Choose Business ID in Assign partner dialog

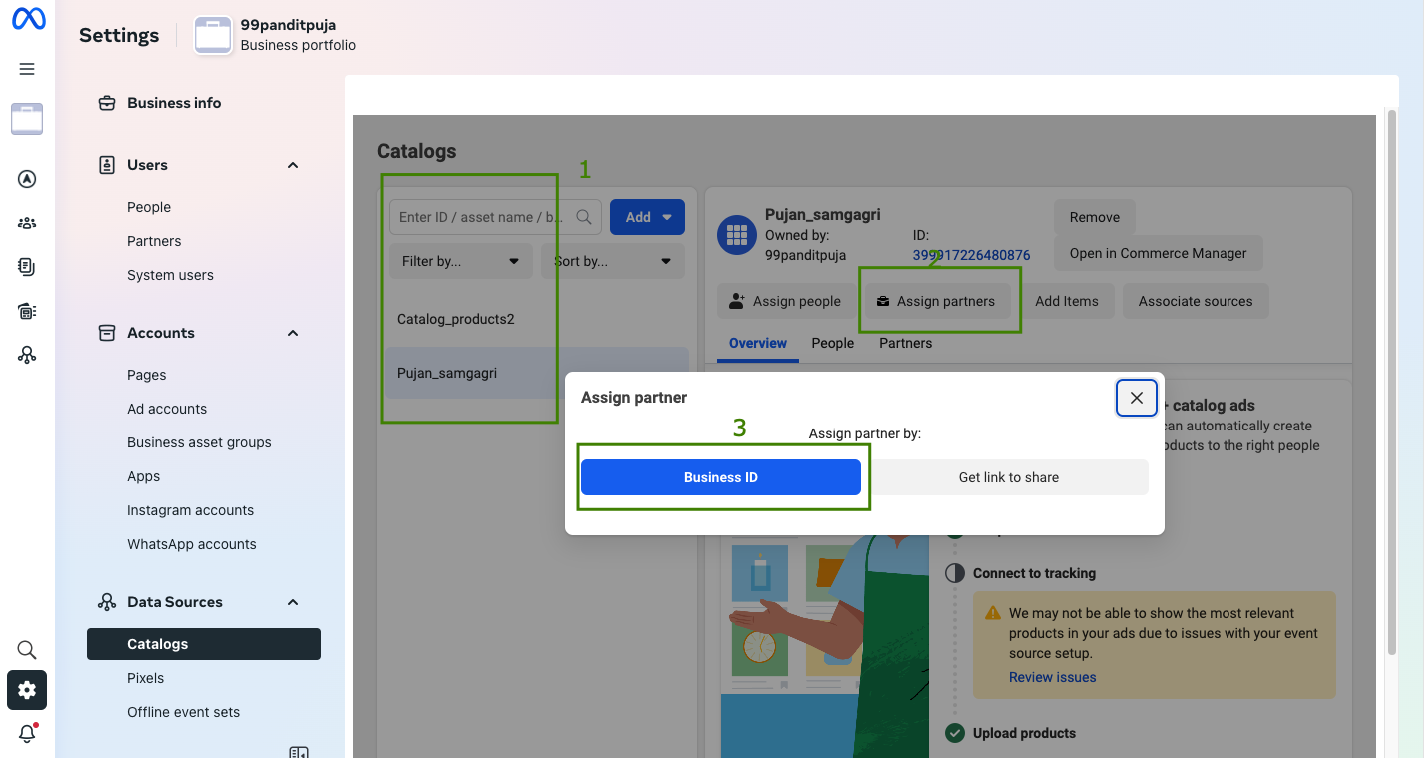pos(721,477)
